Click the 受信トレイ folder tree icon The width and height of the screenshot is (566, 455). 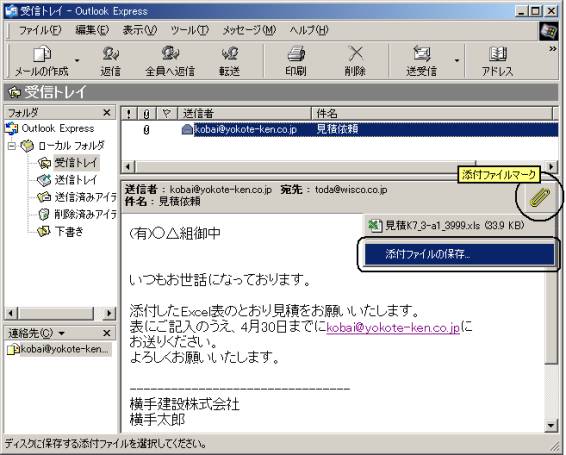pos(44,163)
